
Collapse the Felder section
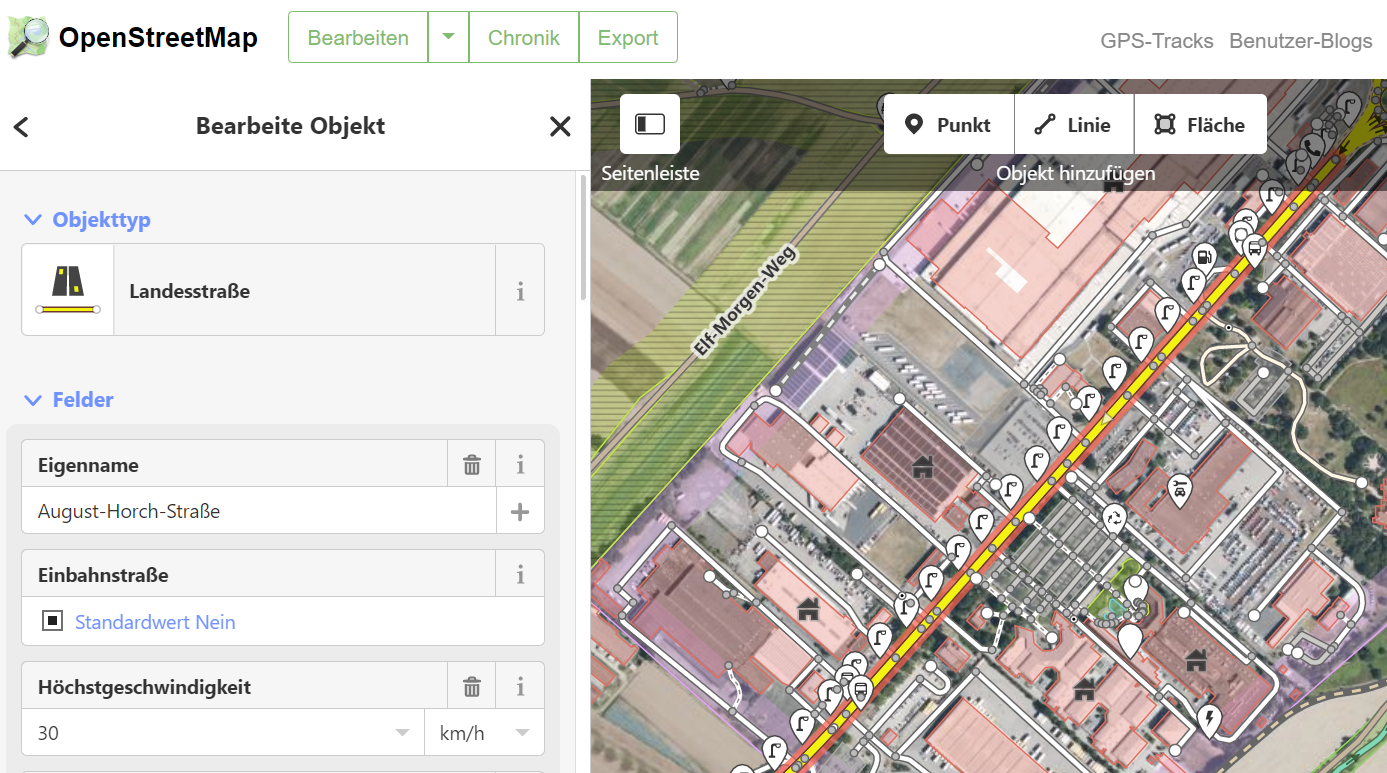[69, 400]
